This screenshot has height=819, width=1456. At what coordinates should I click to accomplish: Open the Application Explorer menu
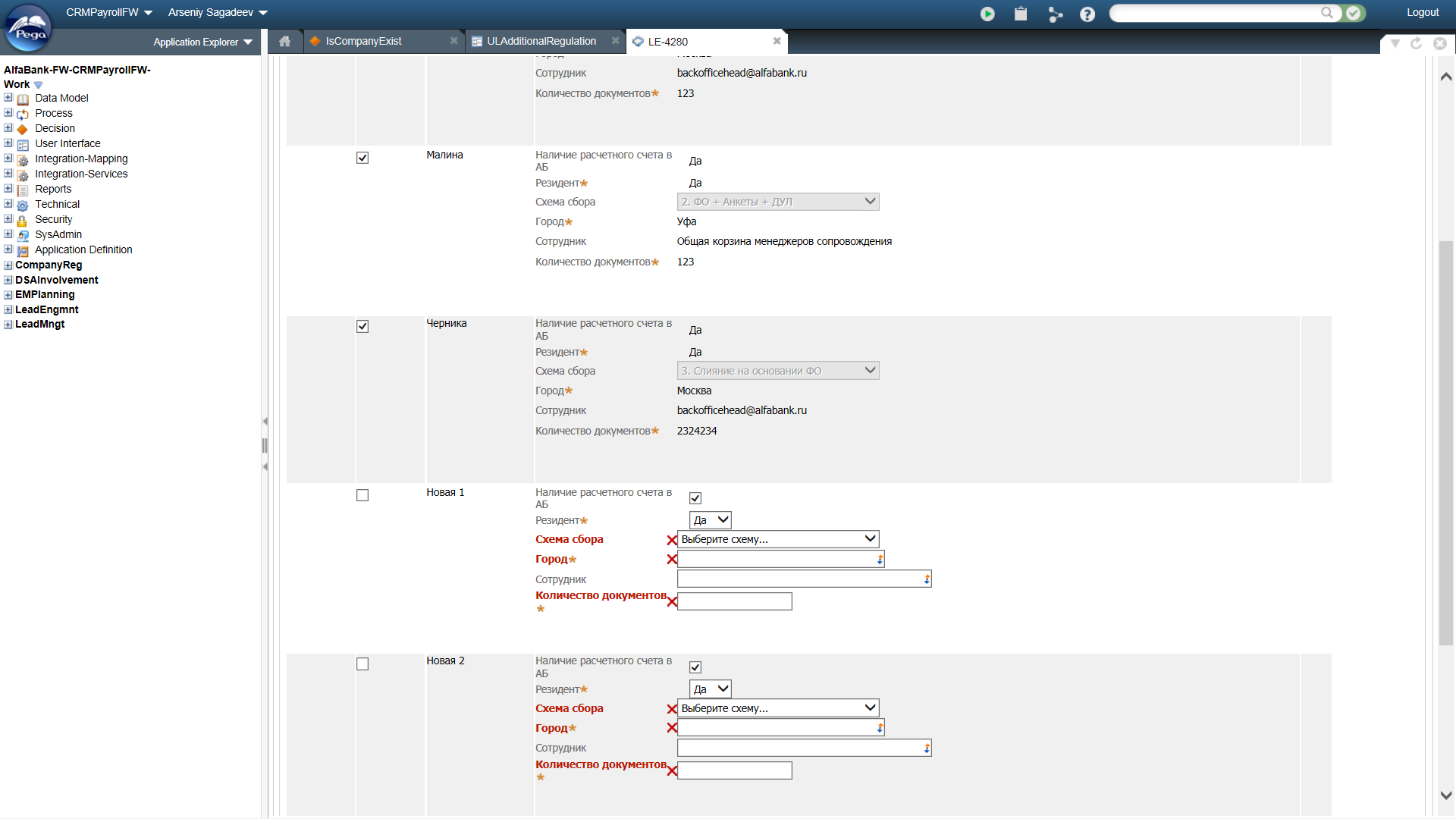(202, 42)
